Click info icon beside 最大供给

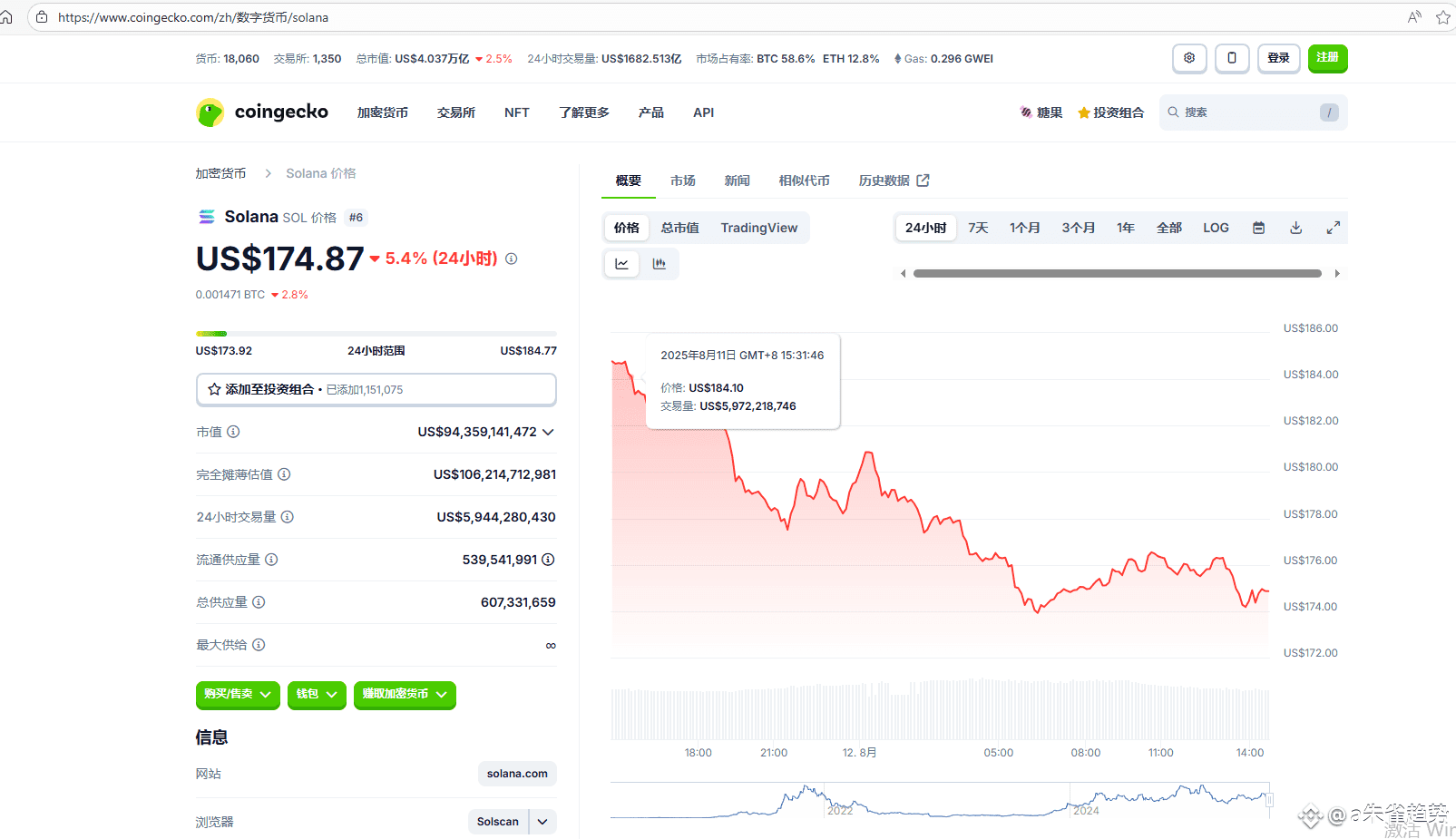pyautogui.click(x=259, y=645)
